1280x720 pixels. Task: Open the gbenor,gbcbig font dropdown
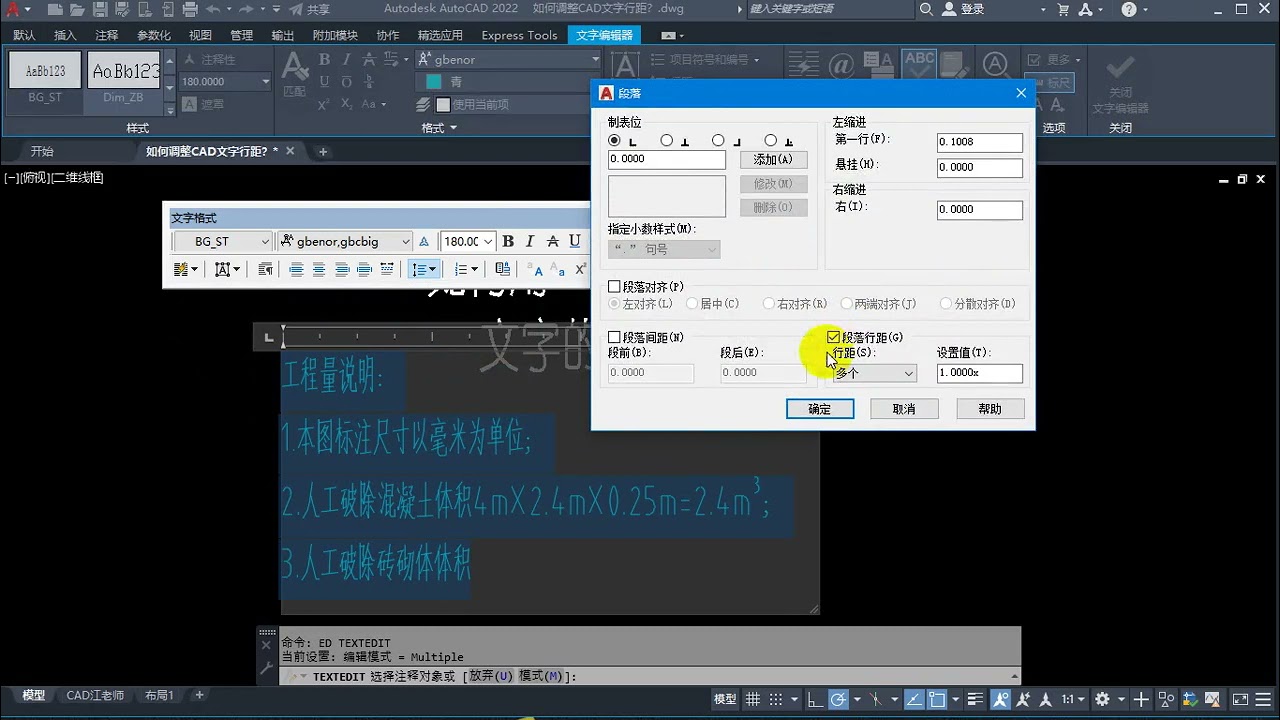point(344,241)
